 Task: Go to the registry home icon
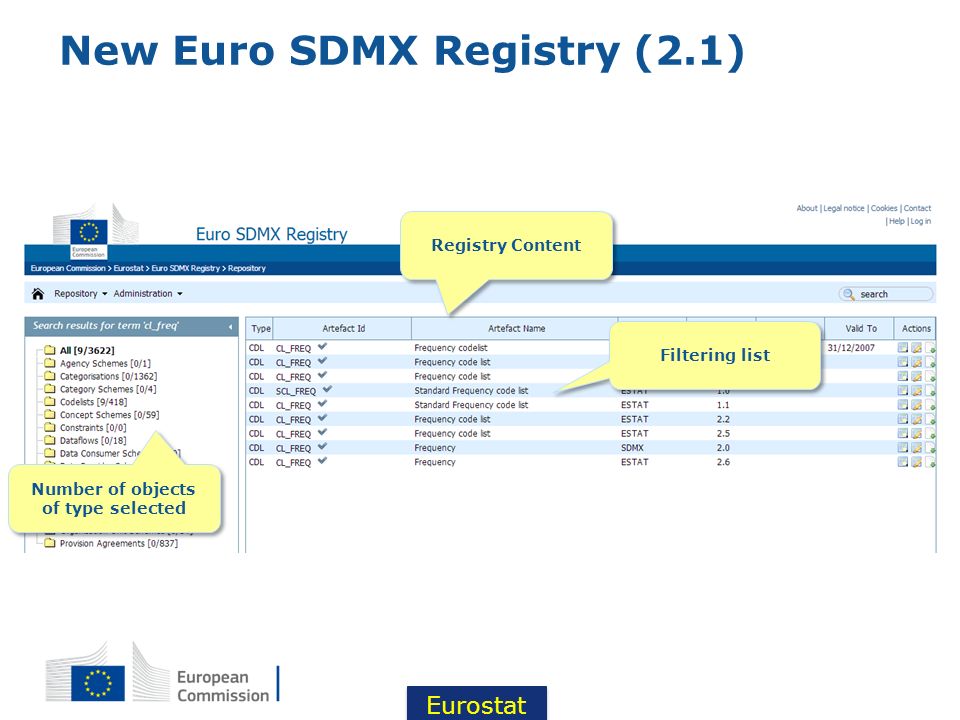pos(38,294)
